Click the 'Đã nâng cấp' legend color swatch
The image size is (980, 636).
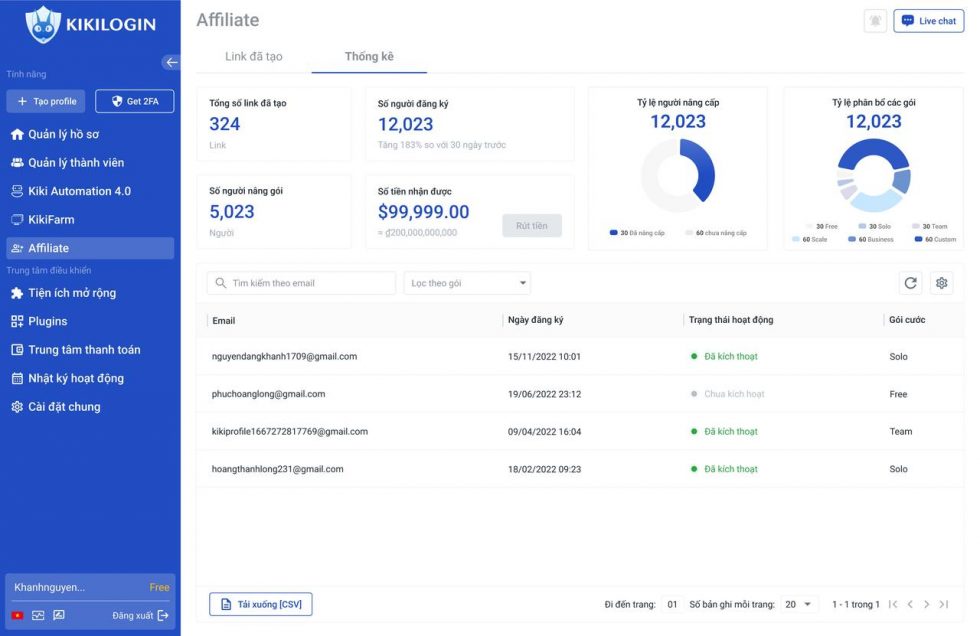pos(613,233)
